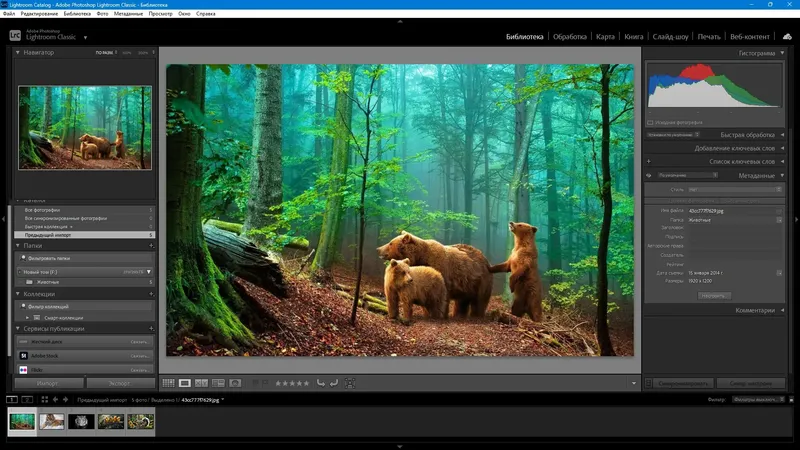Add a publish service with the plus
This screenshot has width=800, height=450.
pos(151,329)
